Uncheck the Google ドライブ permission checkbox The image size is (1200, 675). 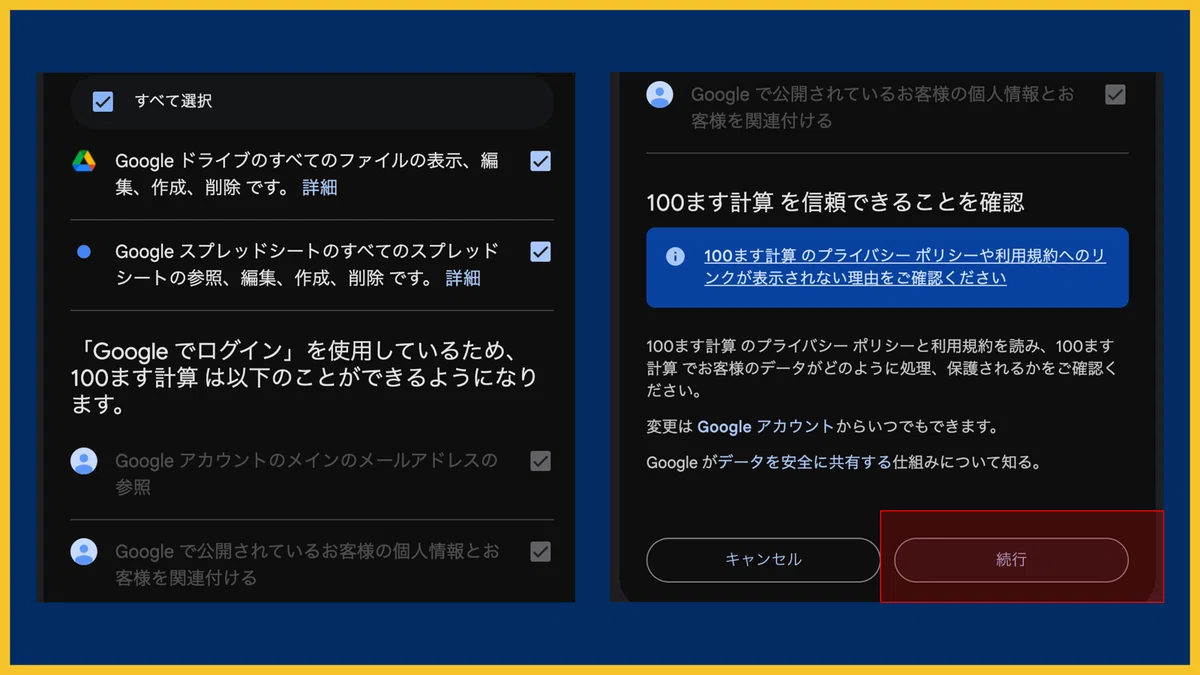540,161
